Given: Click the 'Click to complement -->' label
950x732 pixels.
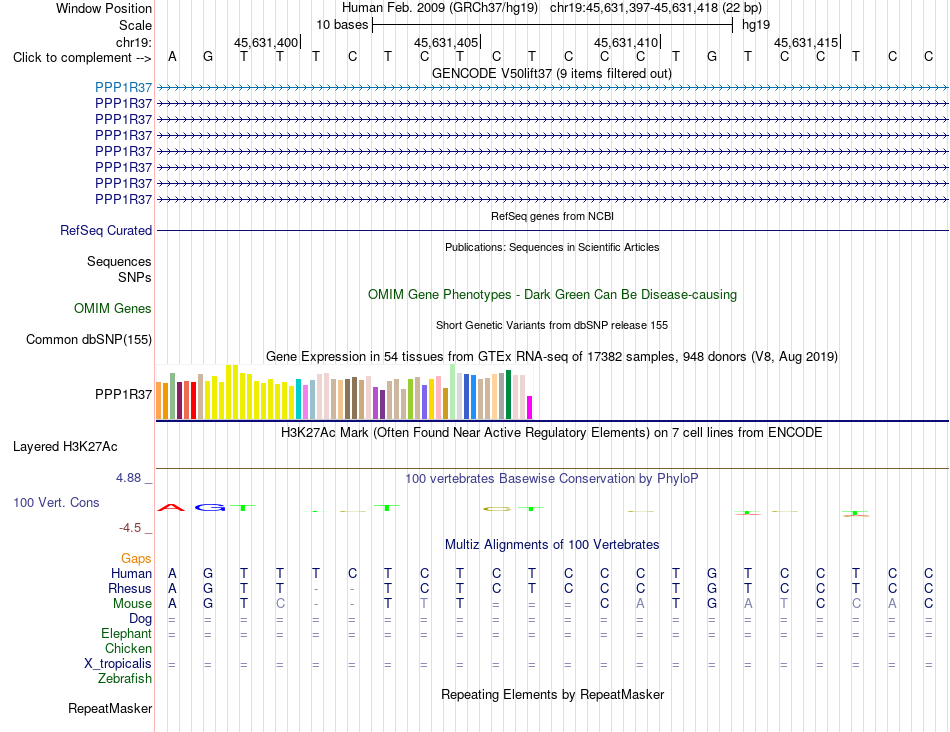Looking at the screenshot, I should click(x=82, y=58).
